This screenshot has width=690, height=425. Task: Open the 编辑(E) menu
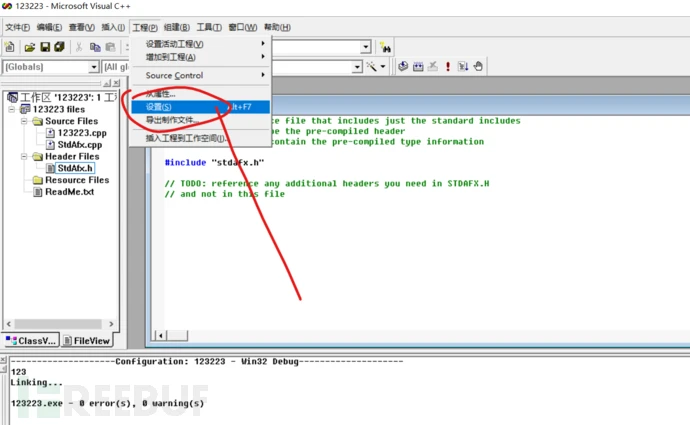[49, 27]
